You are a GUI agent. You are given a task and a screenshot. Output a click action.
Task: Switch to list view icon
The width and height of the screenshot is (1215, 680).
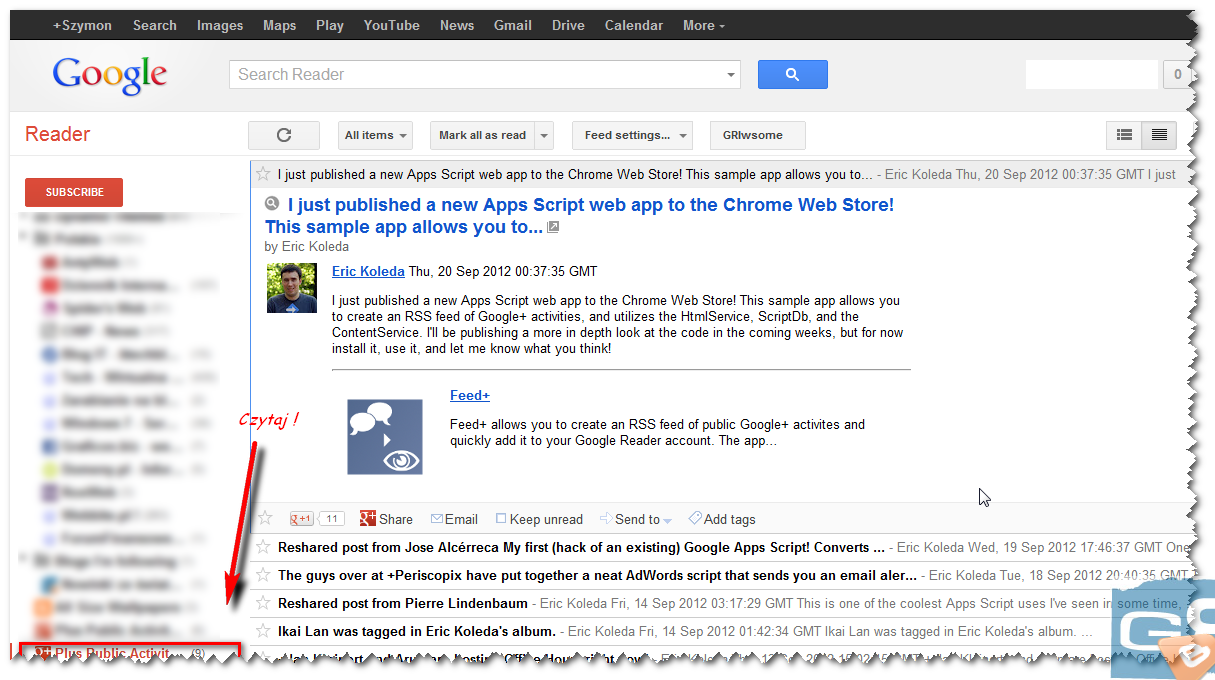point(1124,135)
